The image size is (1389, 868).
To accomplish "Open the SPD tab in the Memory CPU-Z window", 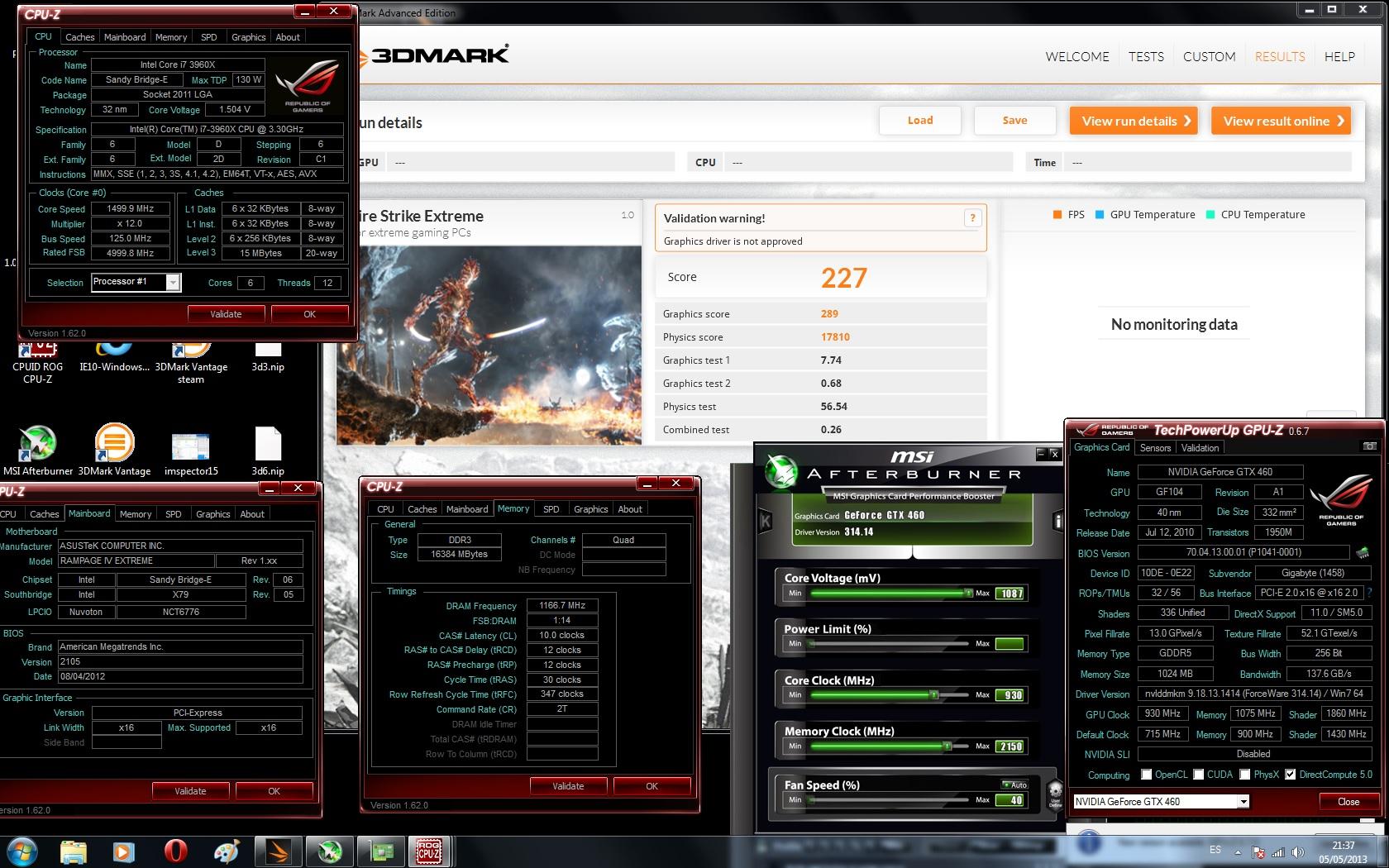I will (x=551, y=509).
